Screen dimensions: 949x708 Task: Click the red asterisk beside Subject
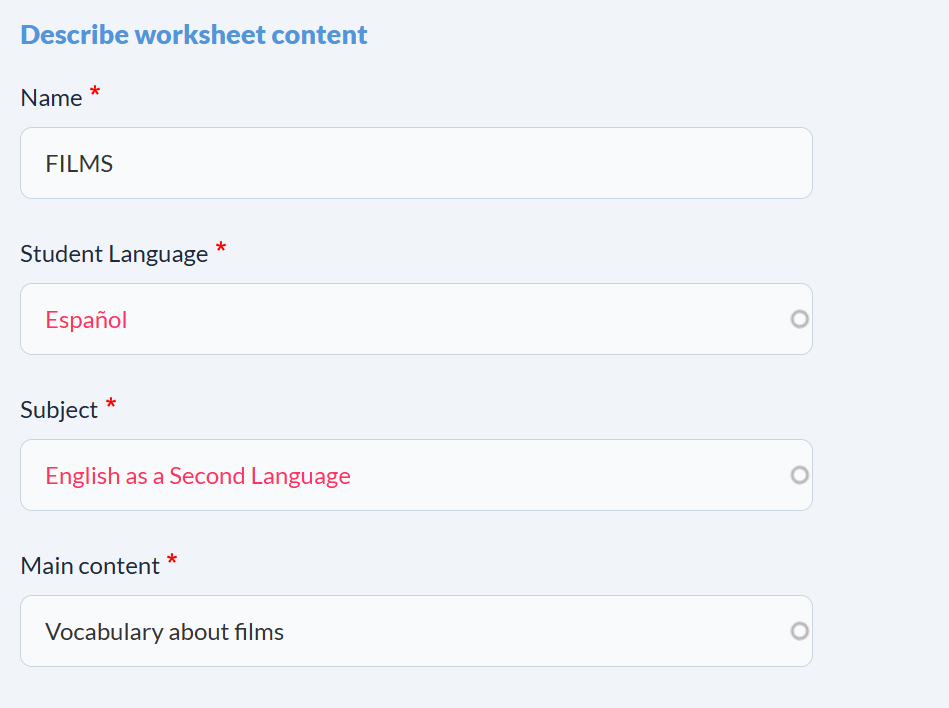click(x=111, y=405)
